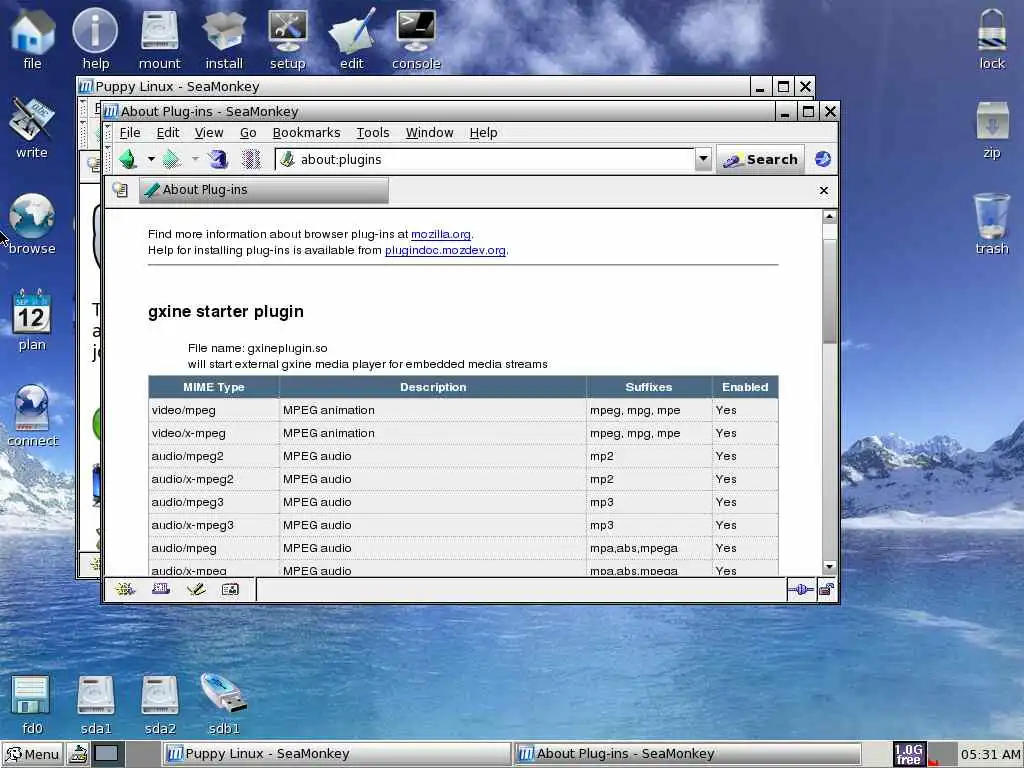Screen dimensions: 1024x768
Task: Open Address Book from the status bar
Action: 231,590
